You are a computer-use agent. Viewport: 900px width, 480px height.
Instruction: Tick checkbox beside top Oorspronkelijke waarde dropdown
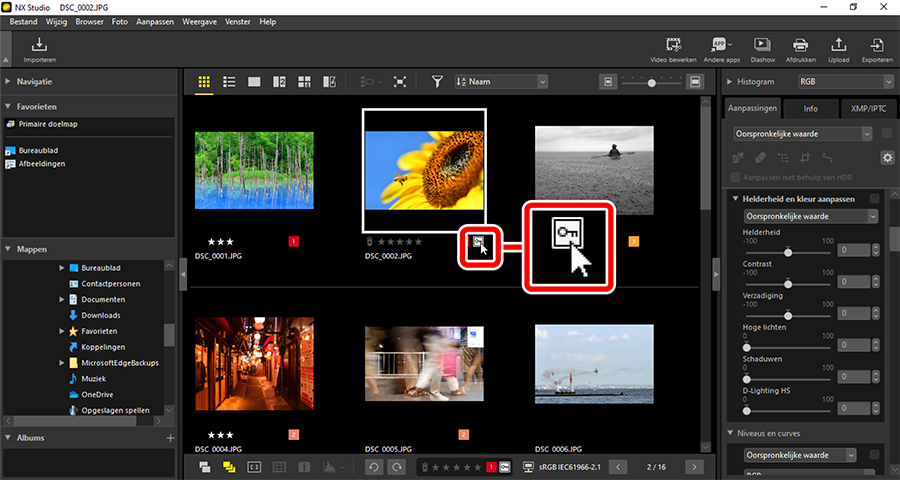coord(887,134)
